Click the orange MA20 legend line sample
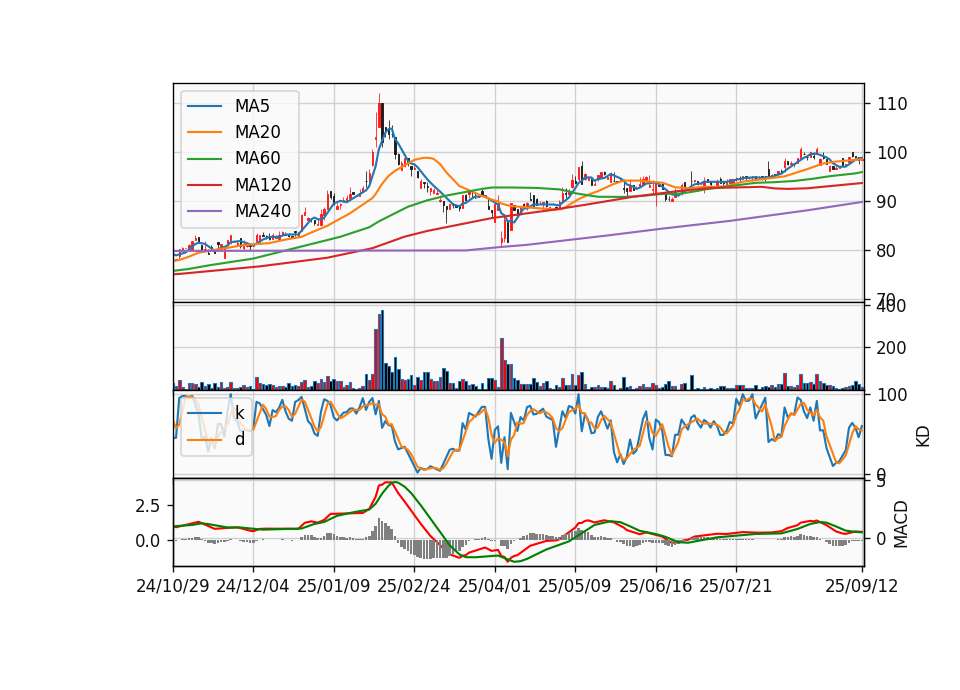Screen dimensions: 960x690 coord(204,132)
